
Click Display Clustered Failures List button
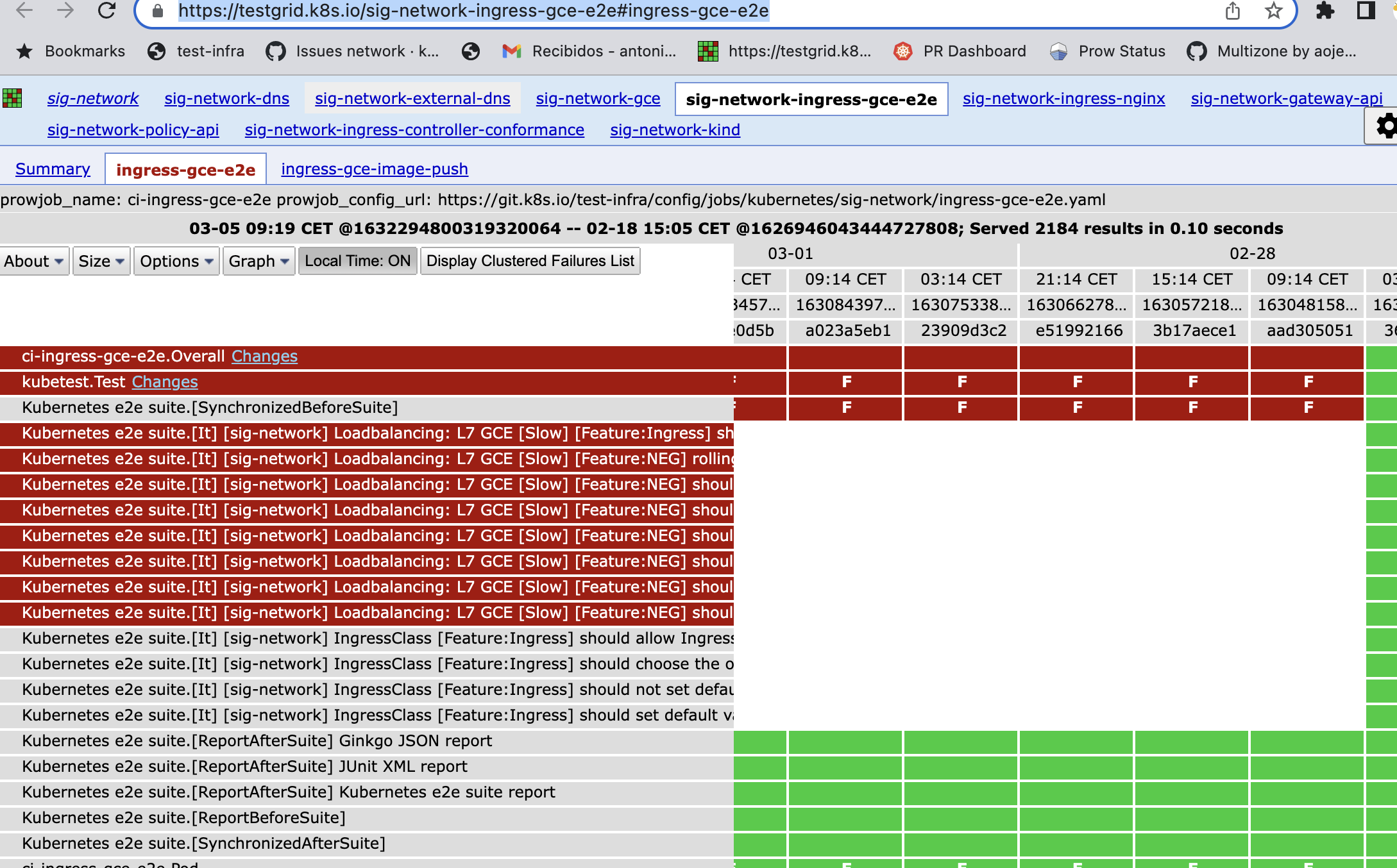[530, 261]
